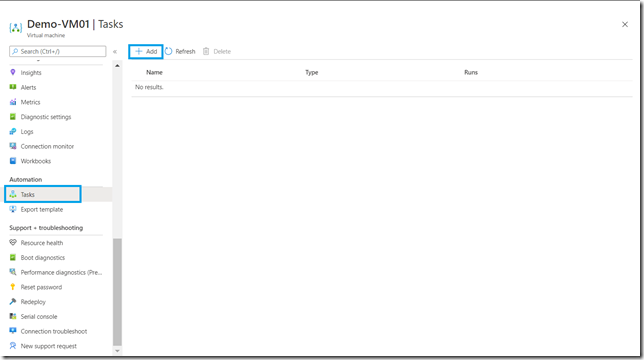Click the Export template icon
This screenshot has width=644, height=360.
pyautogui.click(x=13, y=209)
